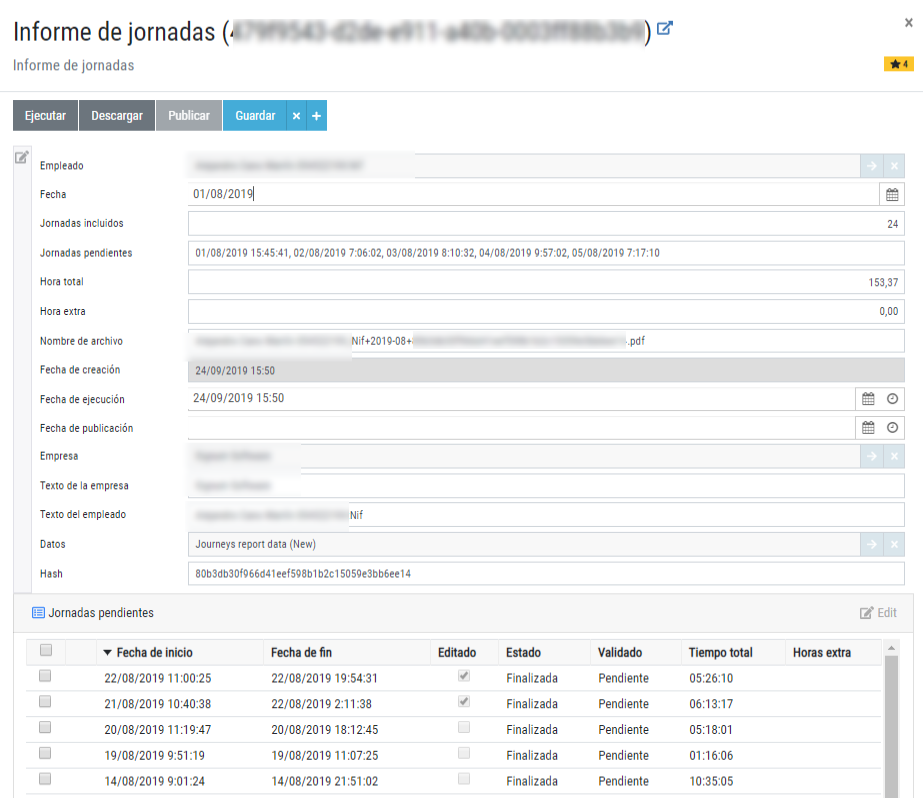Sort by Fecha de inicio column
The width and height of the screenshot is (923, 798).
(154, 653)
